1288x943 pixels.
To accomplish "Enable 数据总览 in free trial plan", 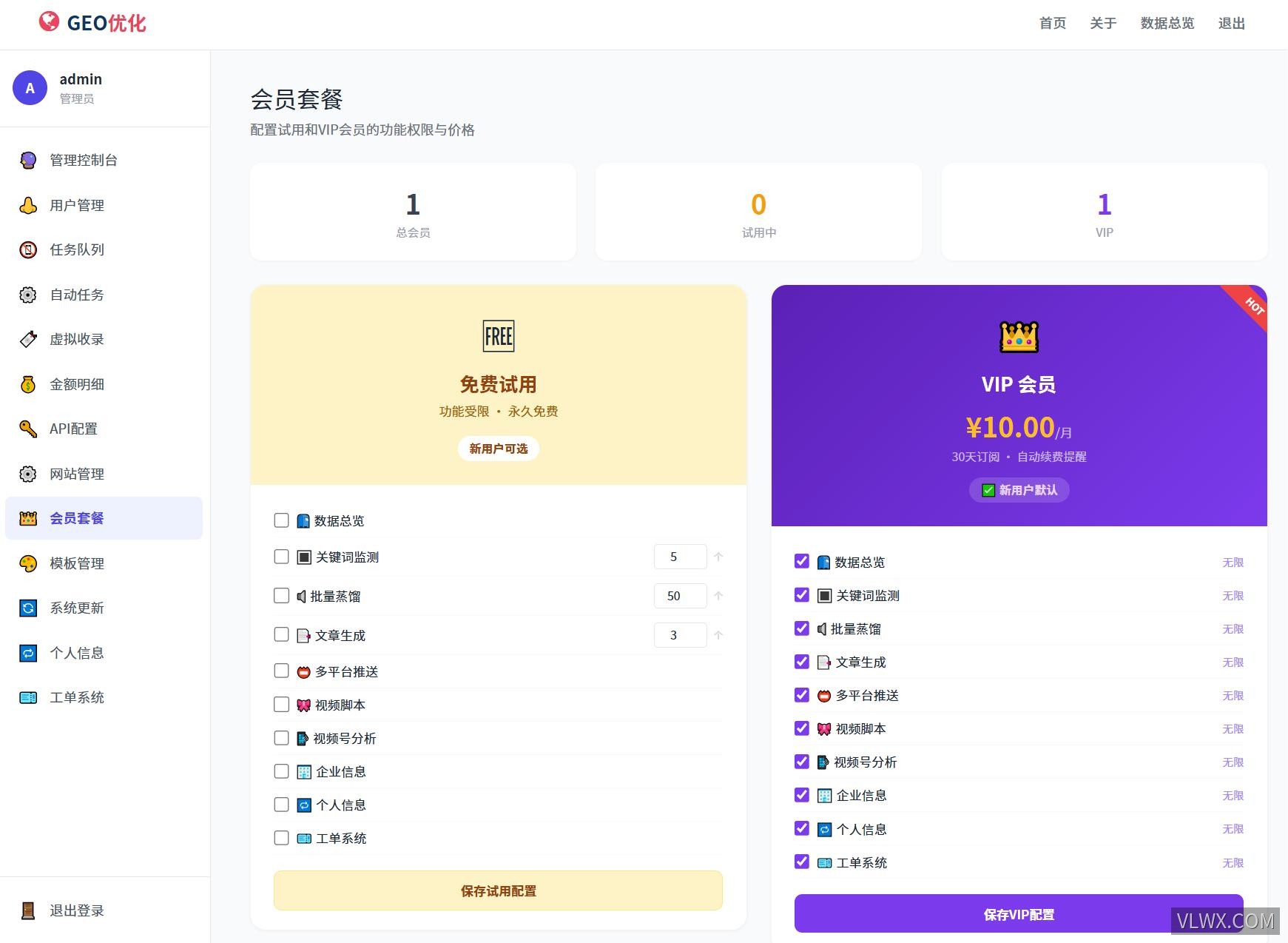I will pyautogui.click(x=281, y=520).
